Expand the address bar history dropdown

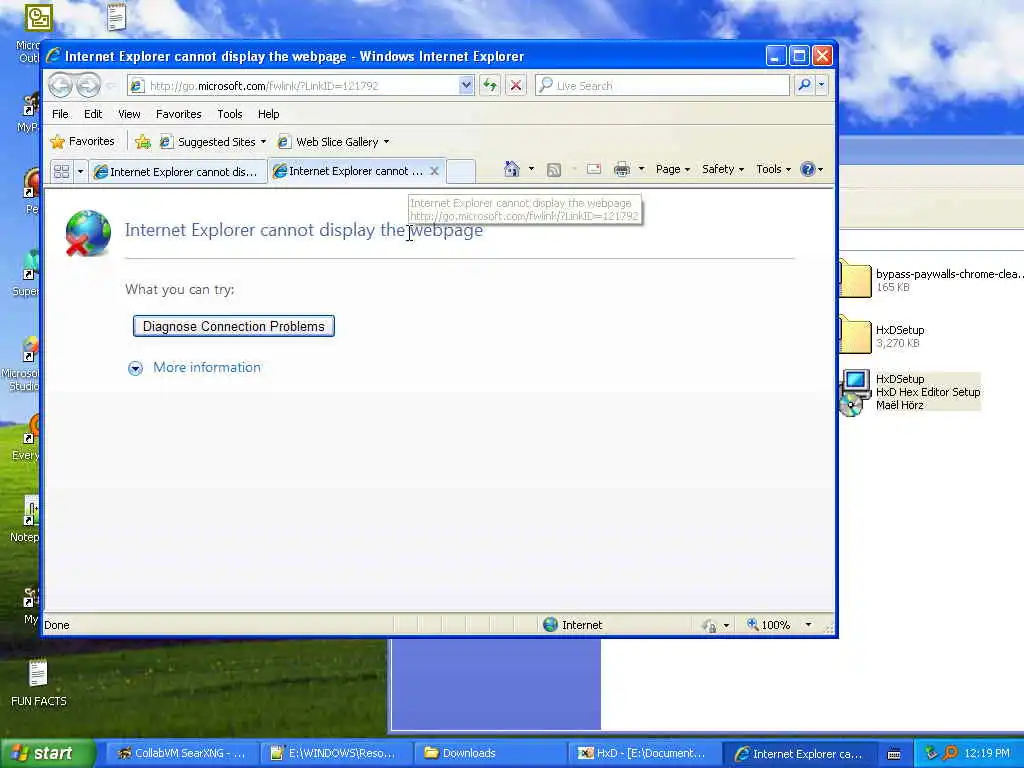tap(466, 85)
